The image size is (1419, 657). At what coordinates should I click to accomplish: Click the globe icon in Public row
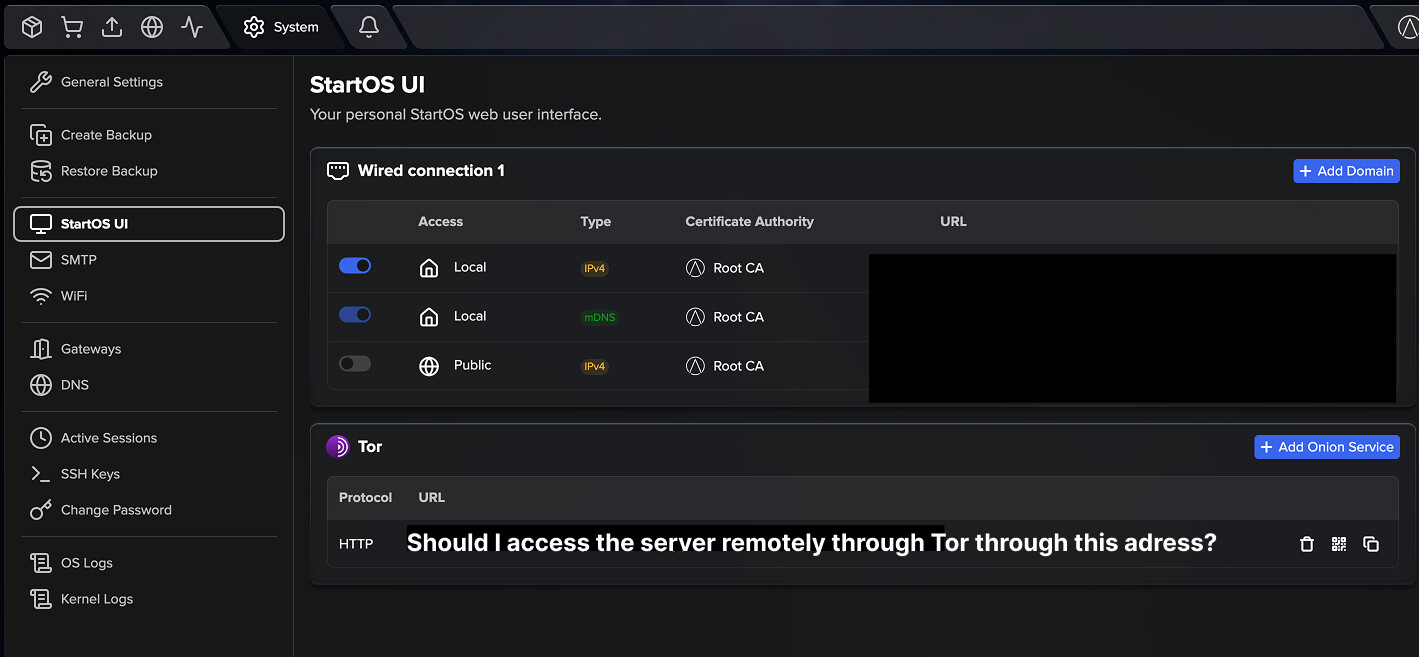(429, 366)
